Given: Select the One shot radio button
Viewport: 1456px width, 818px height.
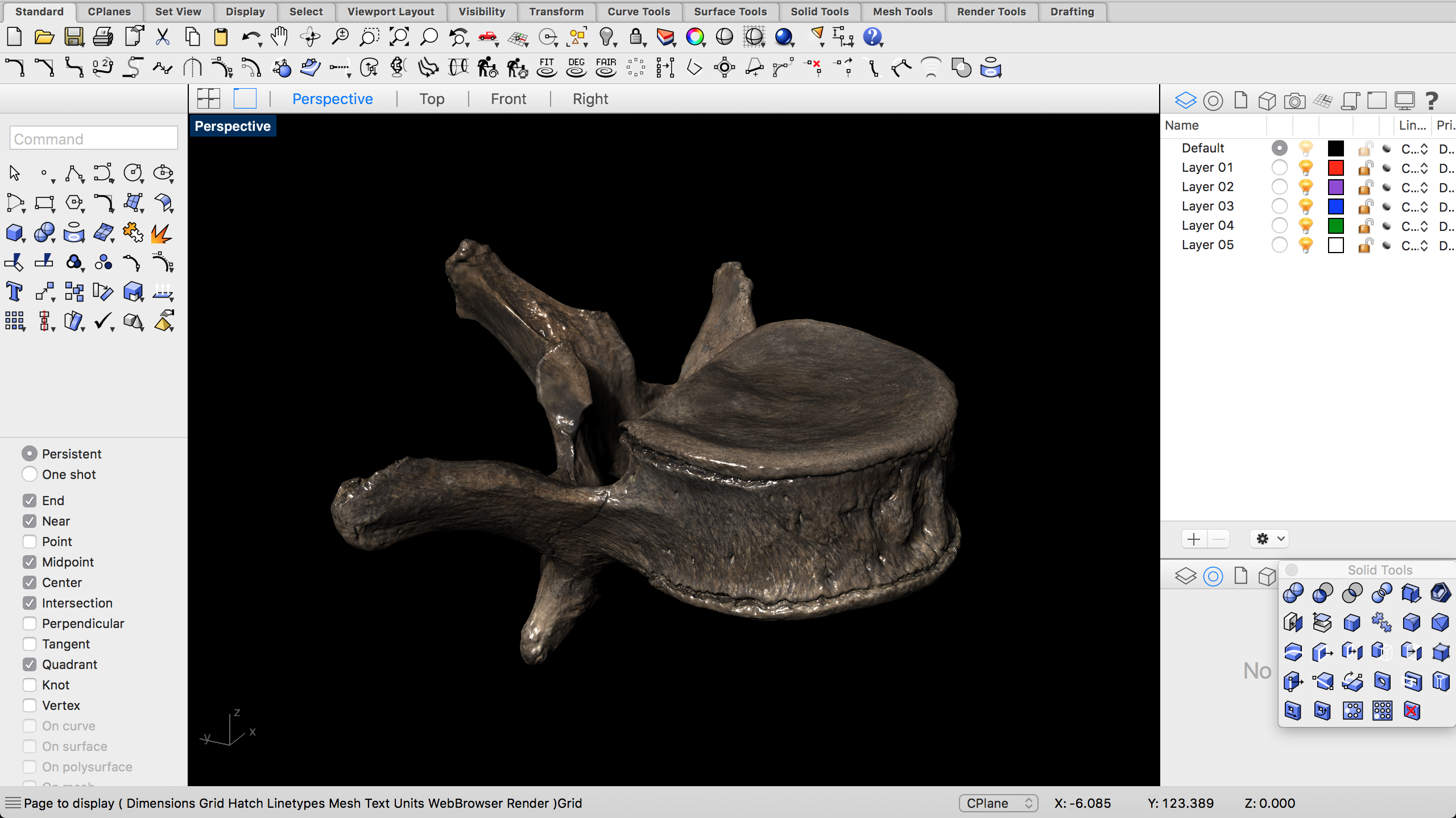Looking at the screenshot, I should click(x=30, y=474).
